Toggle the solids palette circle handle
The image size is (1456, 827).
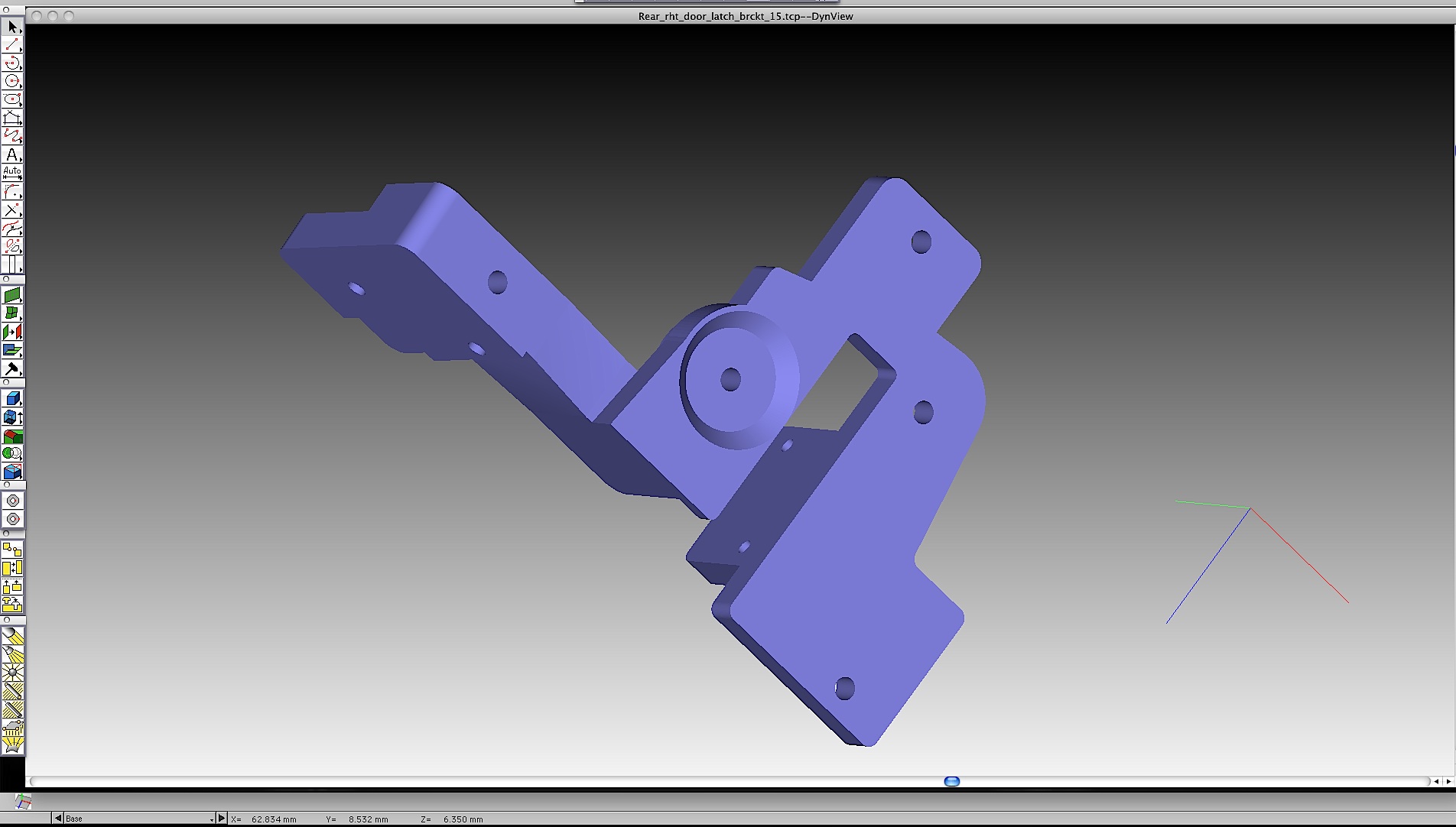(x=7, y=382)
